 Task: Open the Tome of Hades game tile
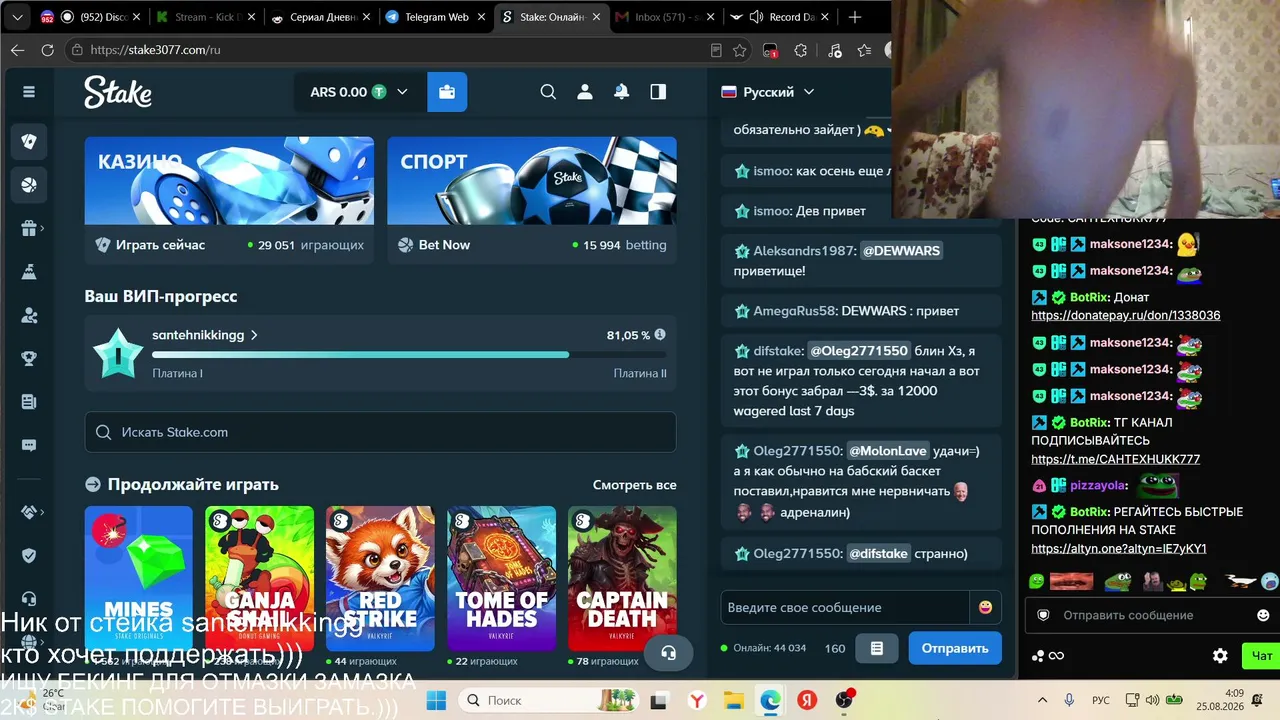(x=501, y=578)
